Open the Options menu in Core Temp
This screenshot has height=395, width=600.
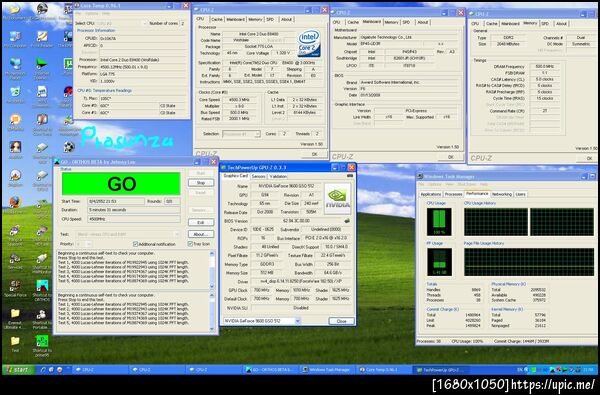tap(92, 13)
